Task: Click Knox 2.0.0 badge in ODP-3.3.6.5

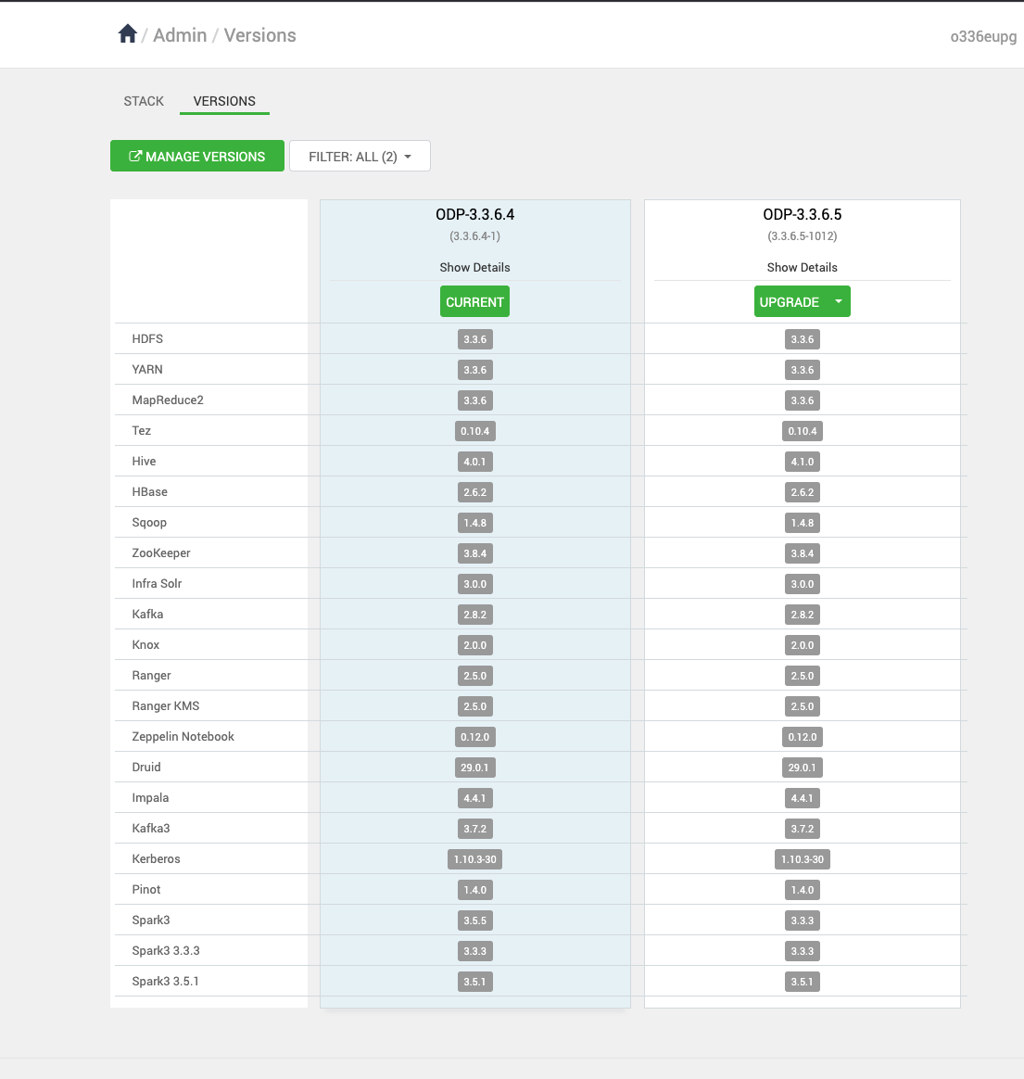Action: (x=802, y=645)
